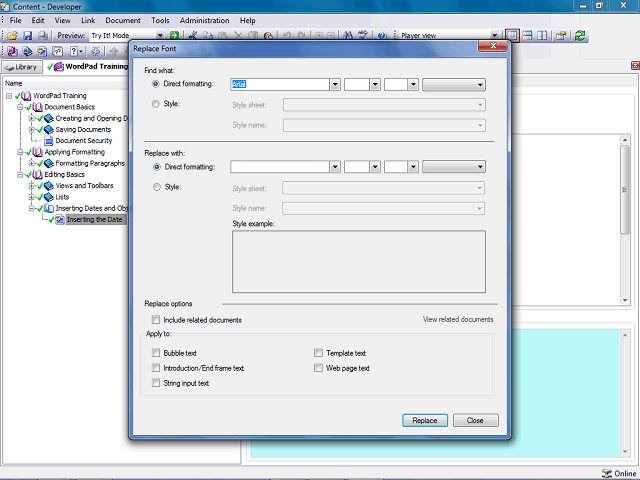Select Replace with Style radio button

pos(157,187)
